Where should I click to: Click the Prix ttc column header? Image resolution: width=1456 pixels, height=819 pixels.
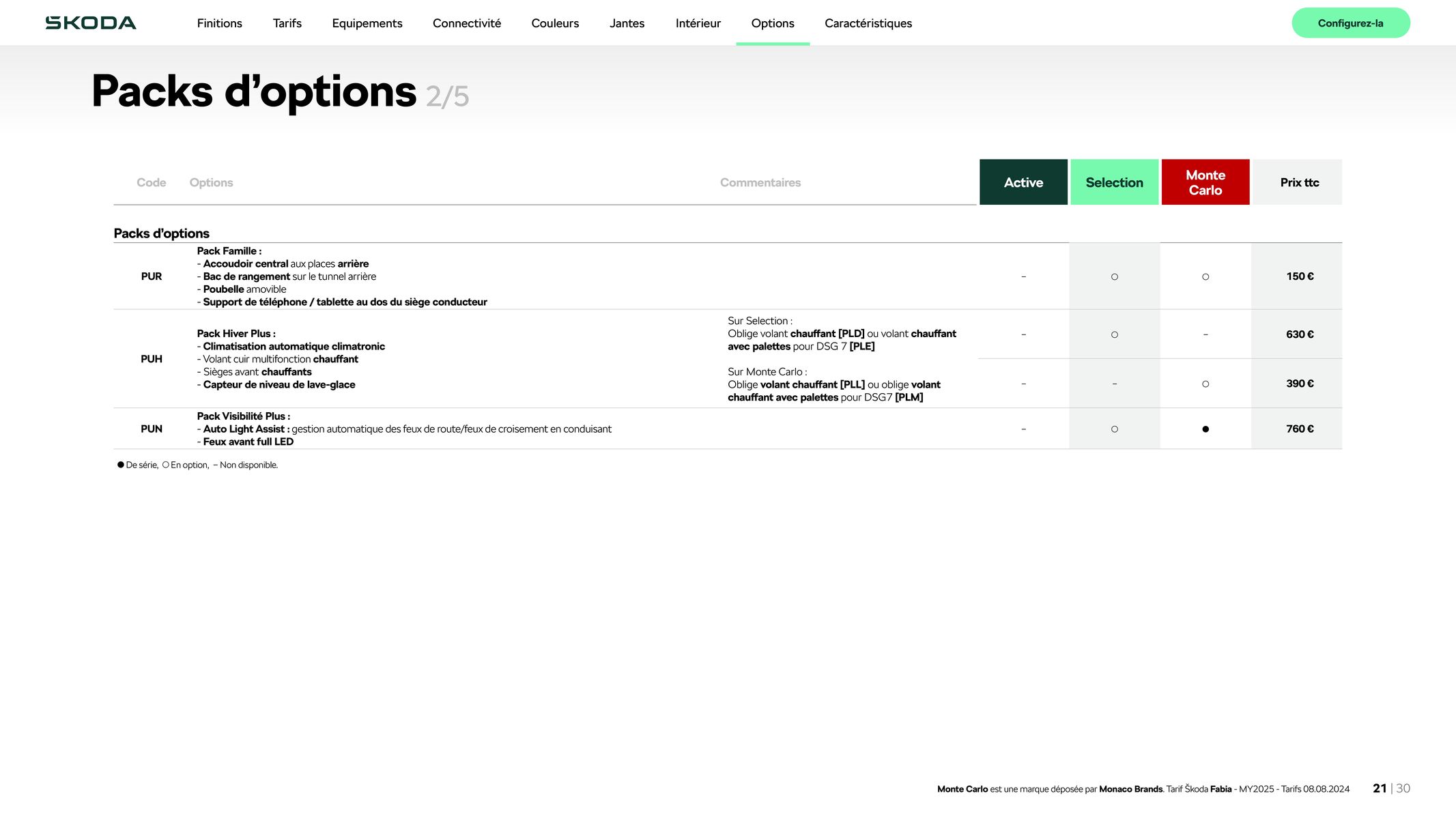[x=1299, y=182]
